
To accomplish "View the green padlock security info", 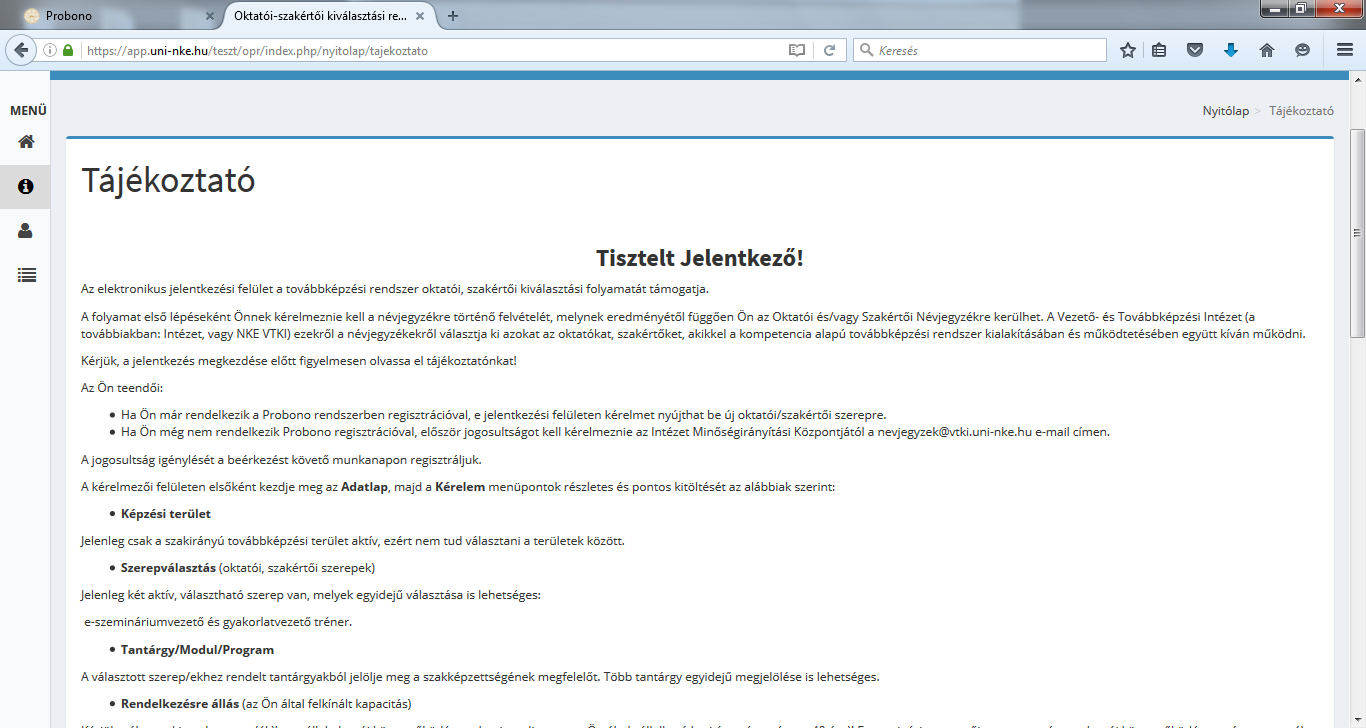I will [68, 50].
